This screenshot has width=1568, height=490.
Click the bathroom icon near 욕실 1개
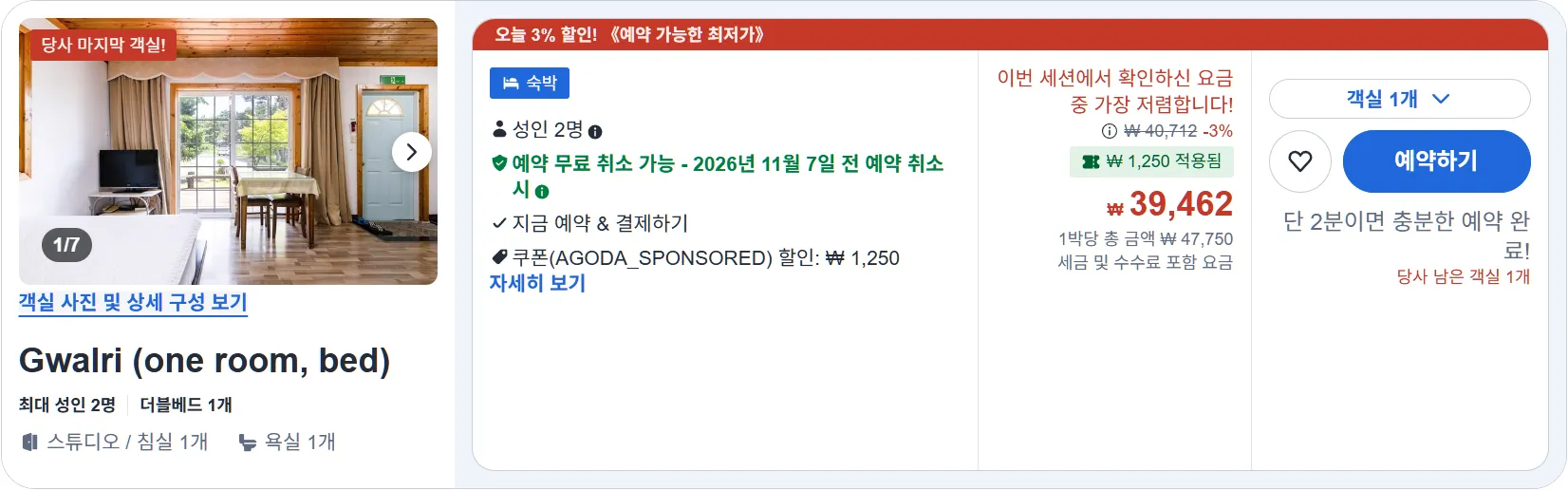[248, 443]
